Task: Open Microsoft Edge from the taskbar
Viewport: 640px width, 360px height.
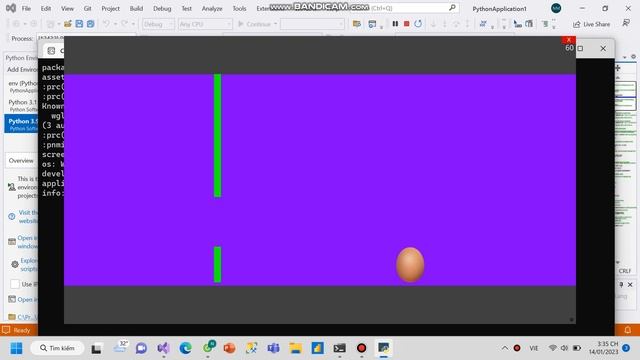Action: tap(185, 348)
